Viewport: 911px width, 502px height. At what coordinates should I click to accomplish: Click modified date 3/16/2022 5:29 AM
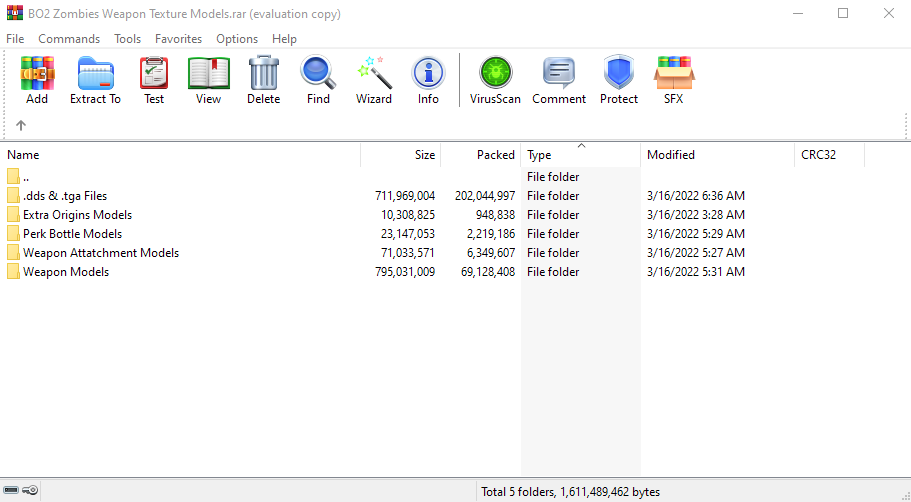(696, 234)
